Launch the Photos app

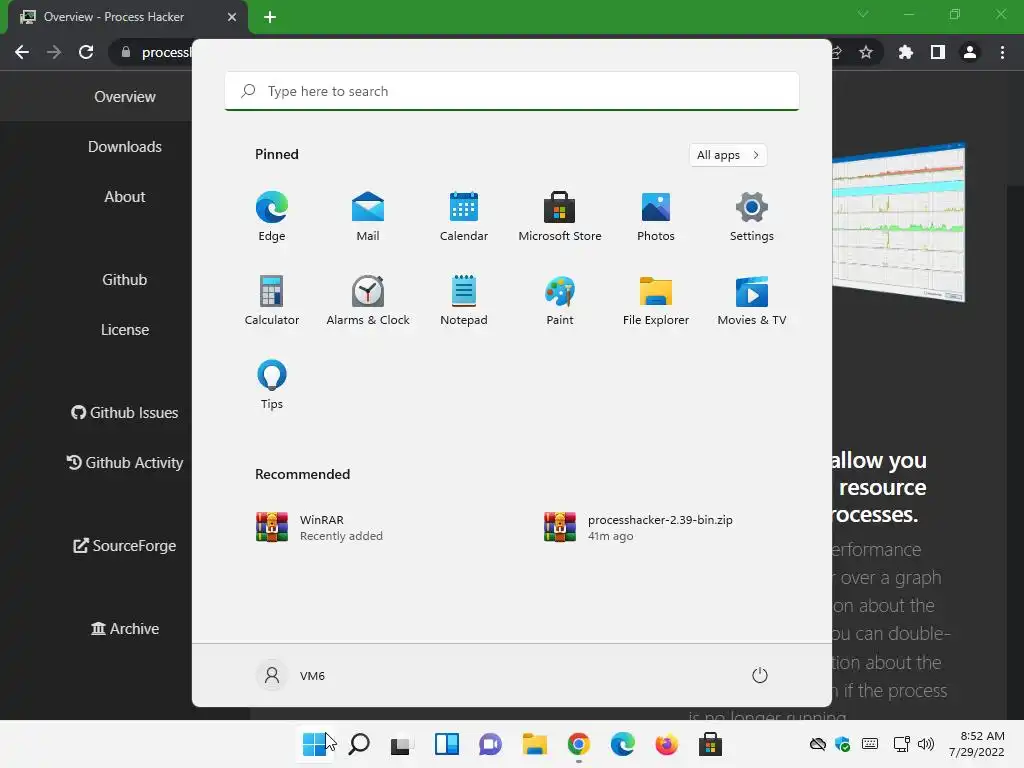coord(656,216)
